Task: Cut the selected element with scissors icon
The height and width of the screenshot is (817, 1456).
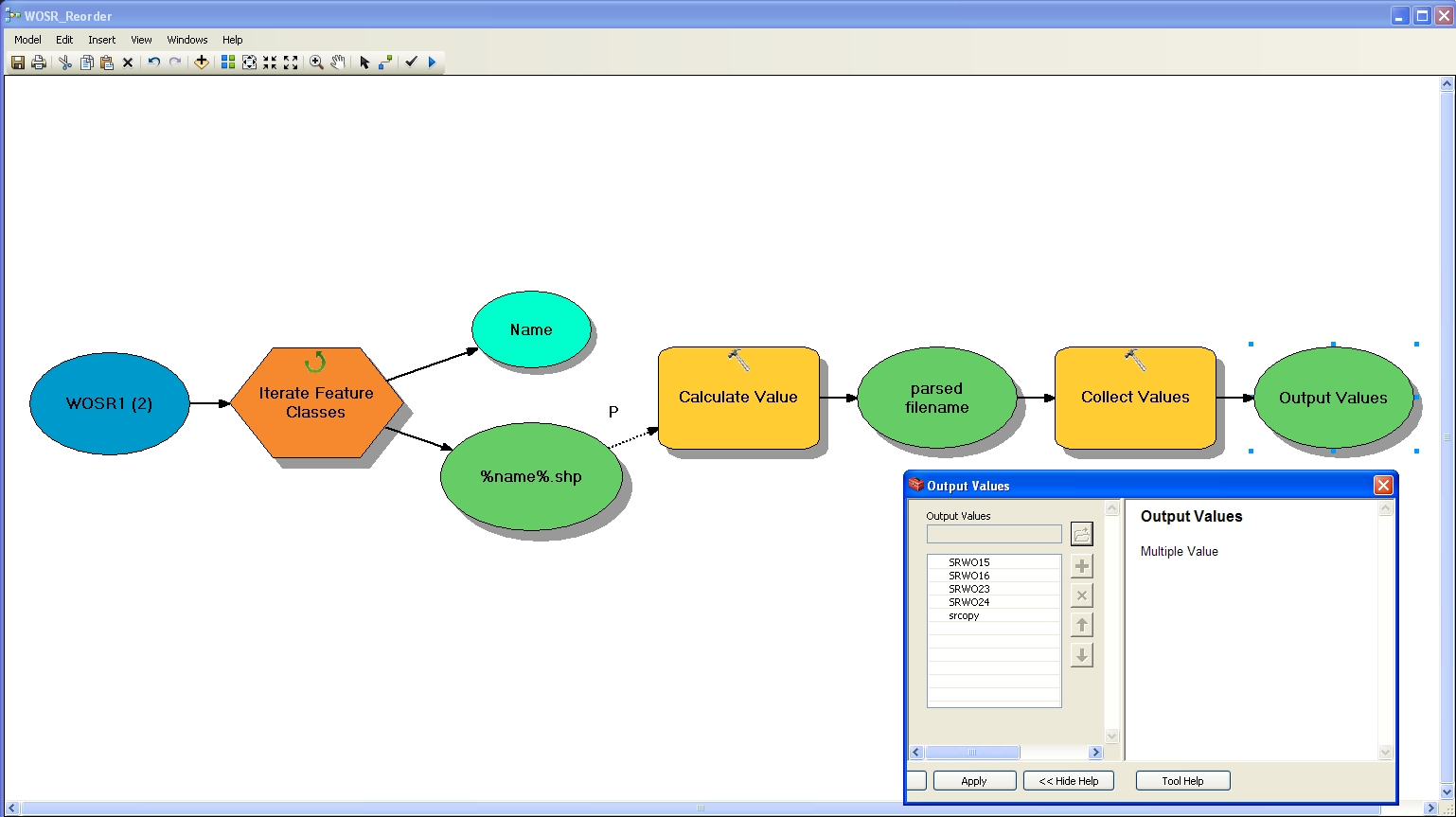Action: pyautogui.click(x=65, y=62)
